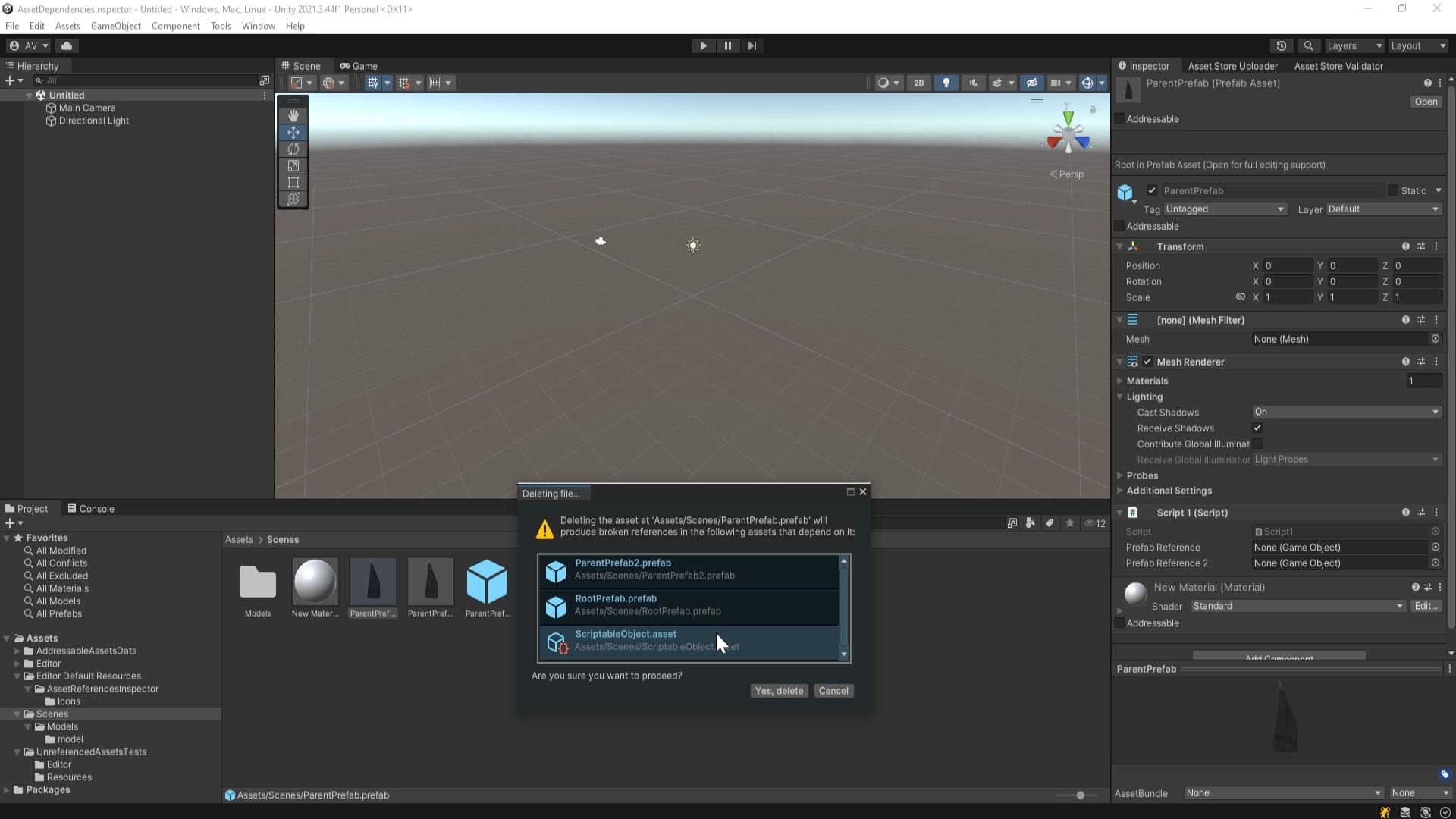Select the Rect tool
This screenshot has height=819, width=1456.
tap(293, 182)
